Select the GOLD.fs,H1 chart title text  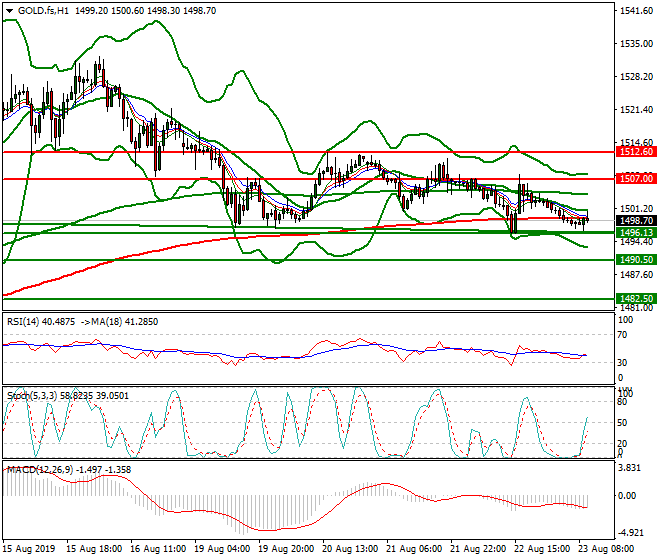point(43,11)
